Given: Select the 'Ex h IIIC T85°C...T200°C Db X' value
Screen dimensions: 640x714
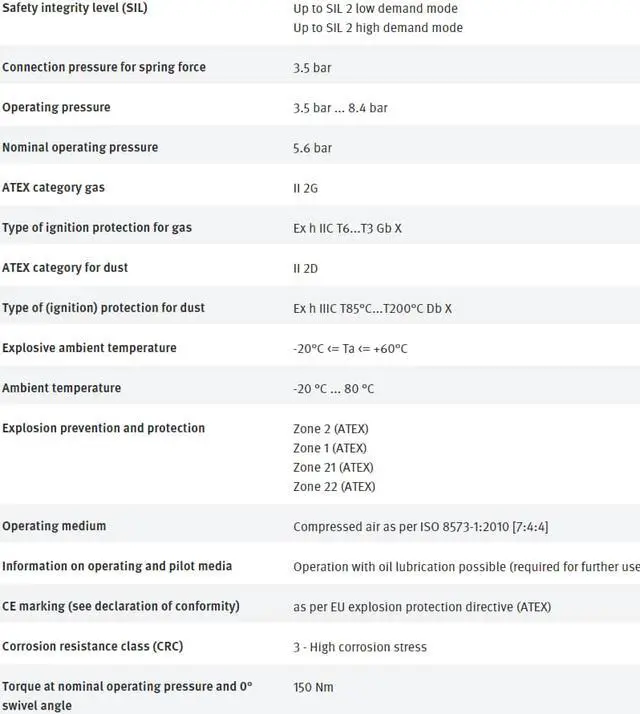Looking at the screenshot, I should (372, 308).
